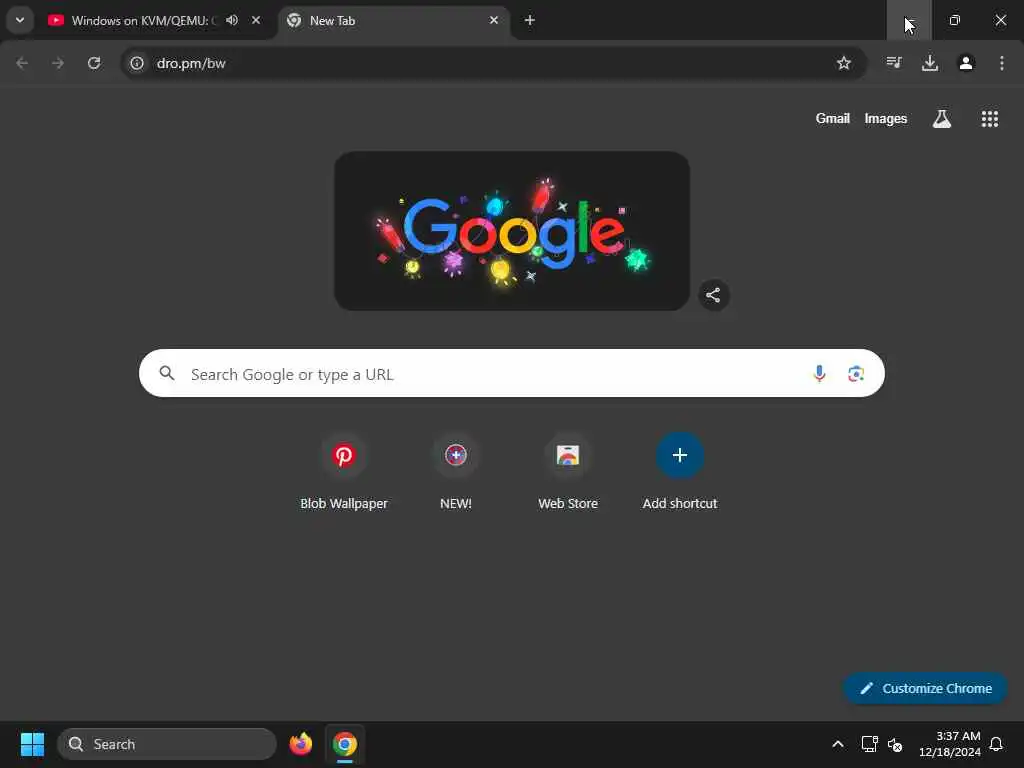Search by image with Google Lens
The image size is (1024, 768).
pyautogui.click(x=856, y=374)
